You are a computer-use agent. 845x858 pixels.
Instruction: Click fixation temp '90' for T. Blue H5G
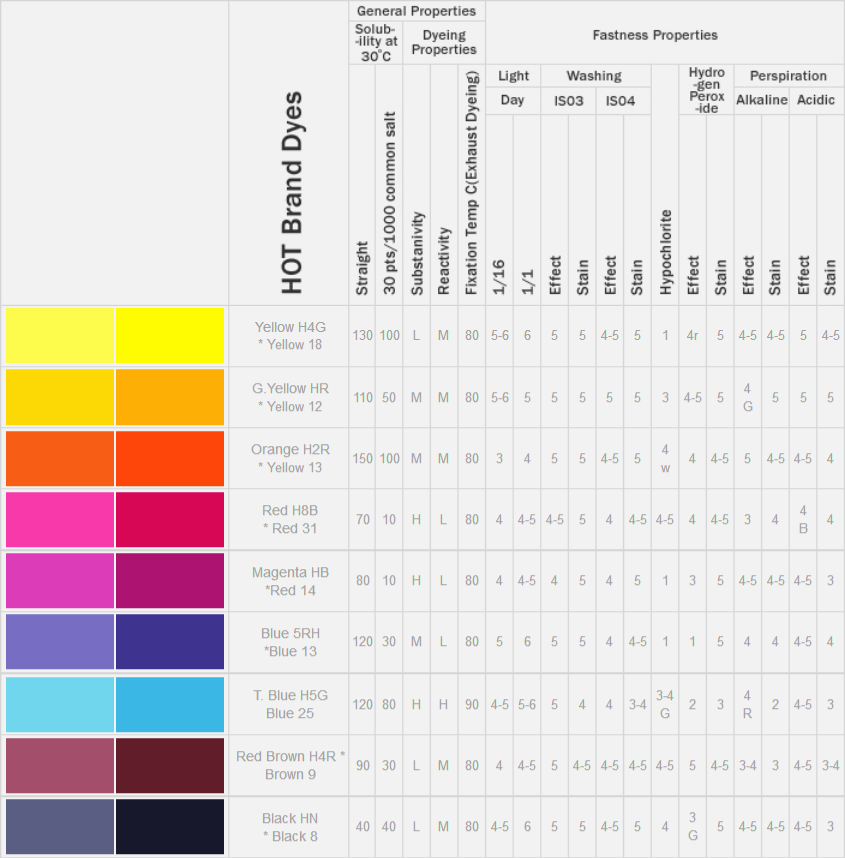pos(472,704)
